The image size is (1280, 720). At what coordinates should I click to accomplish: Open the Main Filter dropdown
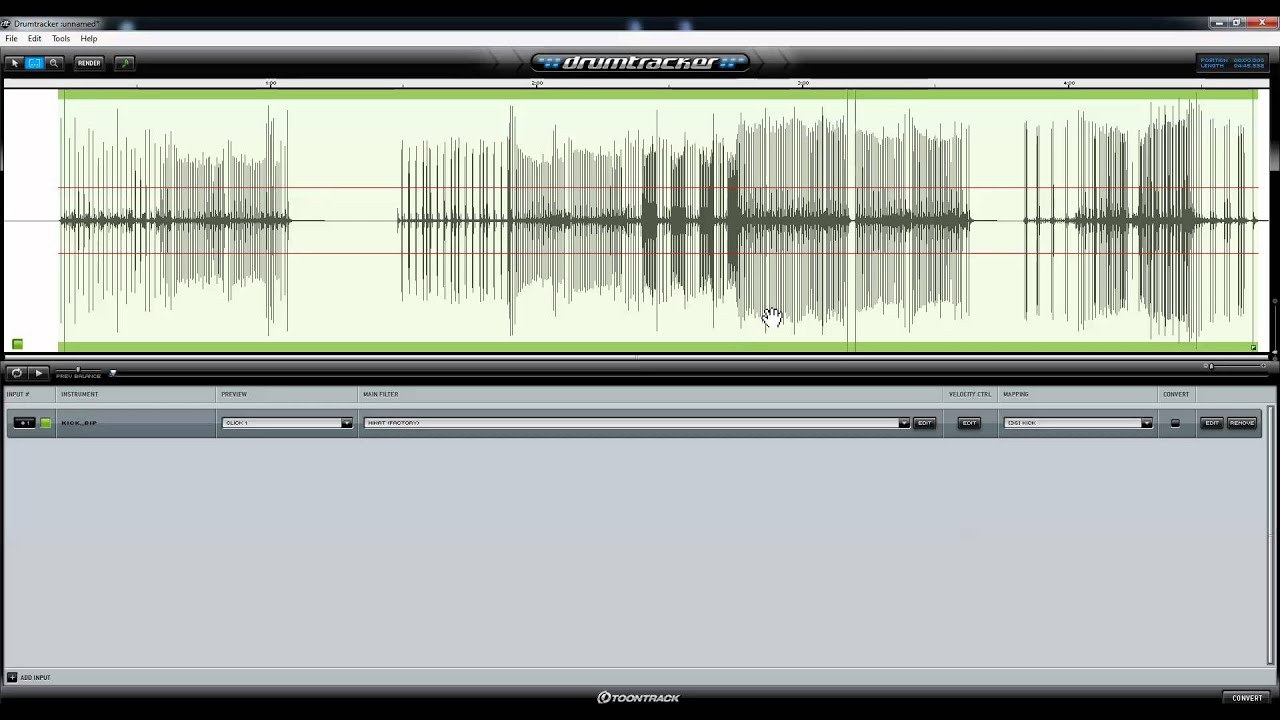[x=637, y=423]
